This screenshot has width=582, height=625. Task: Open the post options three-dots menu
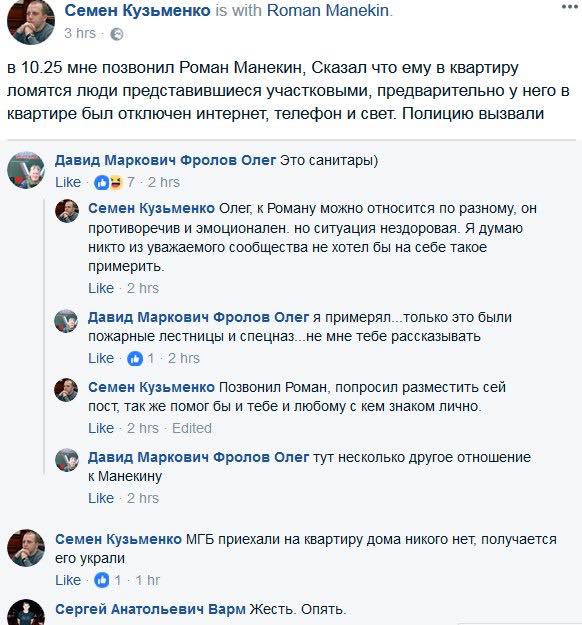[x=570, y=7]
